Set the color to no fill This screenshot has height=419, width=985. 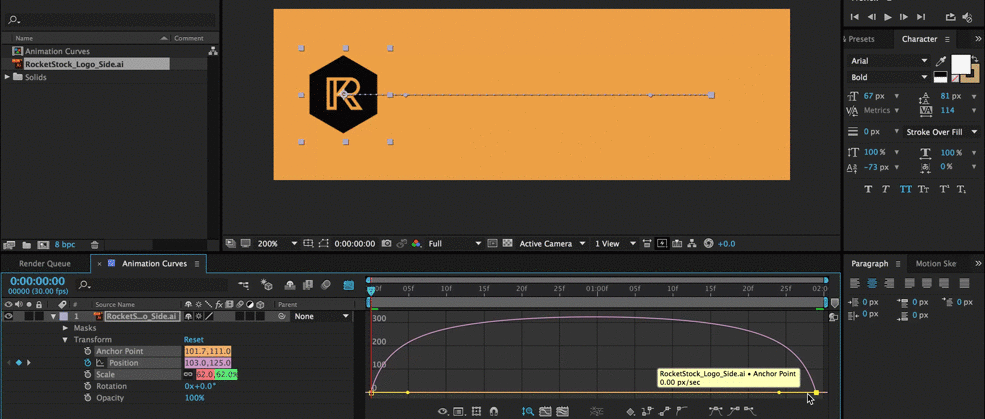point(955,79)
